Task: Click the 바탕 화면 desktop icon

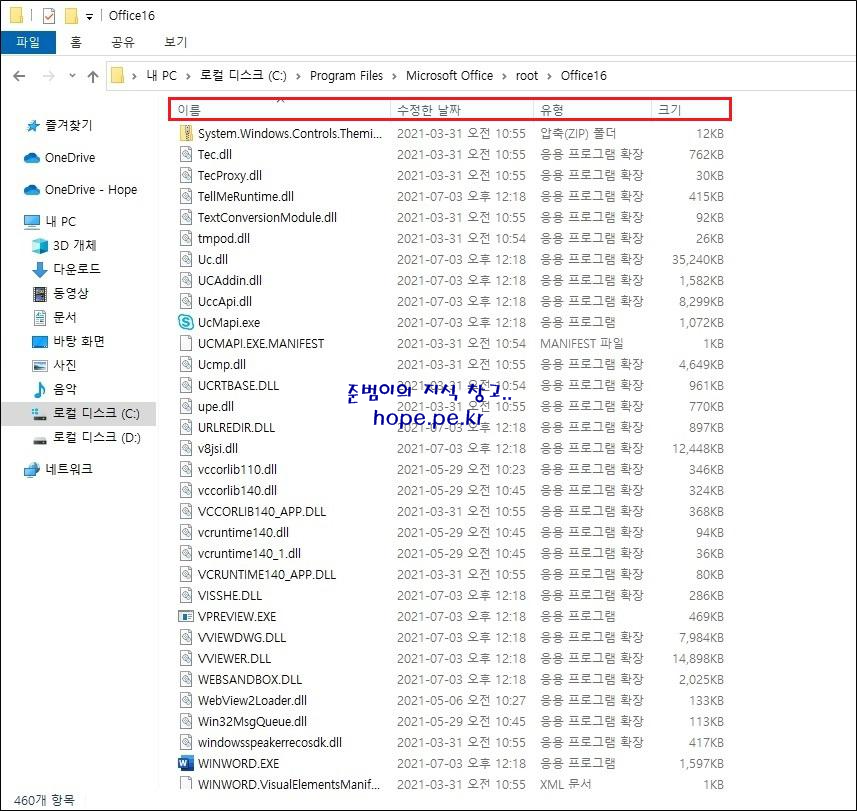Action: pyautogui.click(x=40, y=342)
